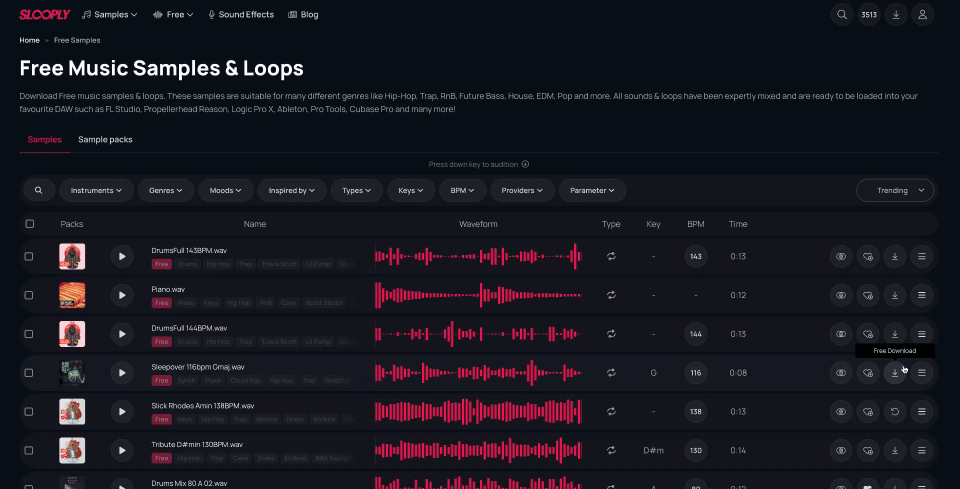Open Sound Effects in the navigation menu
Screen dimensions: 960x489
241,15
